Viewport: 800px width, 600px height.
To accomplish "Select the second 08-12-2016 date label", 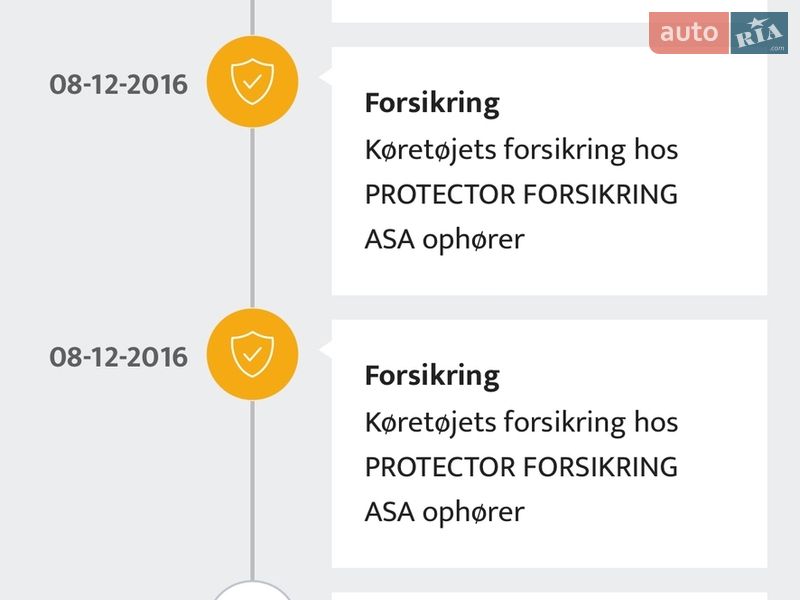I will point(118,357).
